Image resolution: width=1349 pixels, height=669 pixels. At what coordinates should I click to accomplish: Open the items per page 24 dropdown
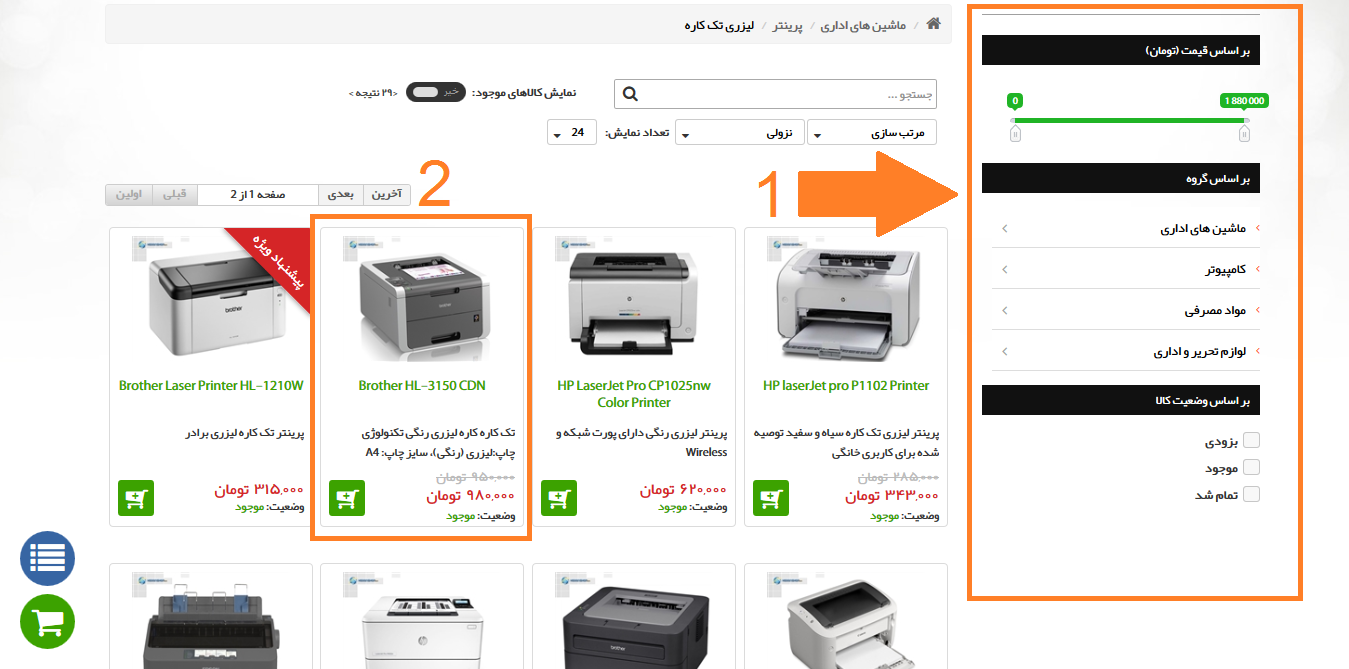(x=572, y=132)
